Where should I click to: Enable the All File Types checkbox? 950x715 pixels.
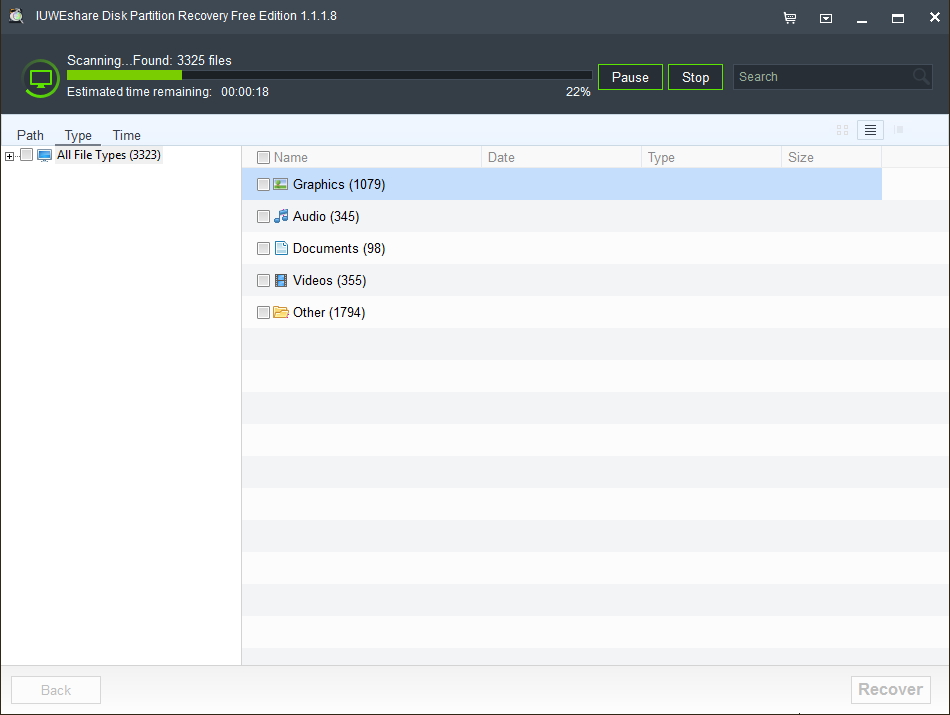[26, 155]
